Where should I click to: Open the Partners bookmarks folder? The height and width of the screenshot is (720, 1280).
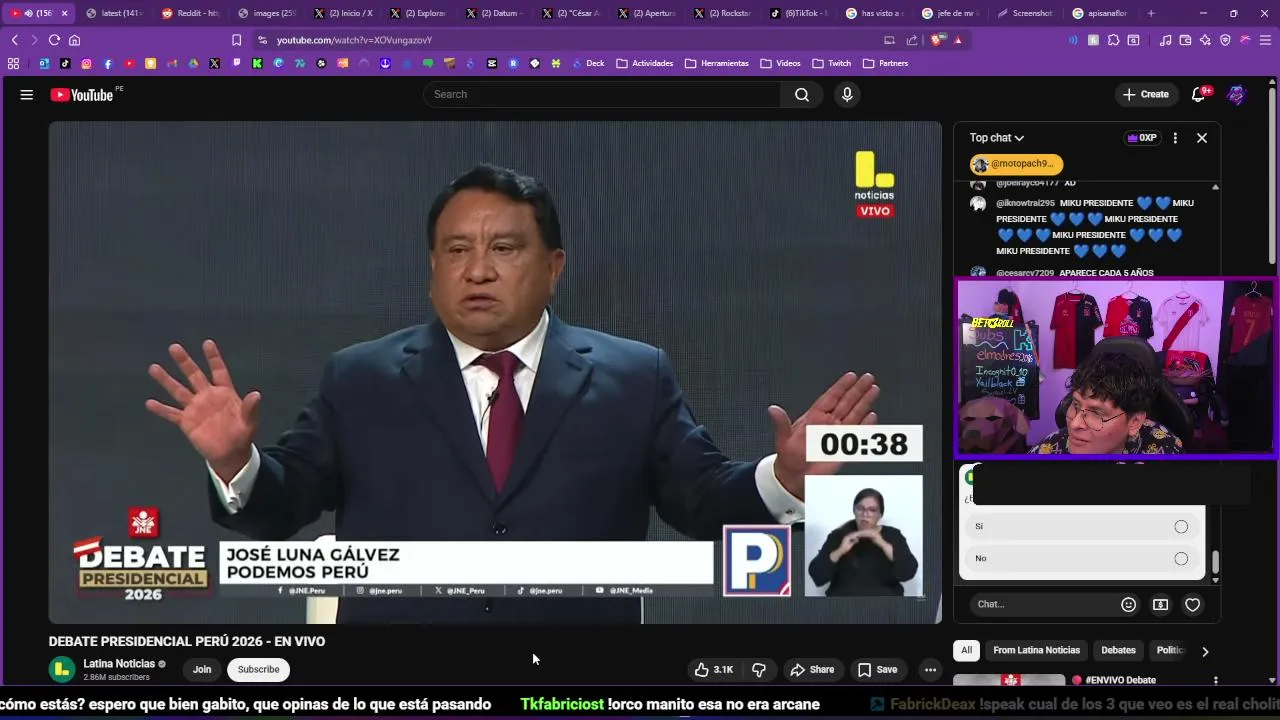pyautogui.click(x=886, y=63)
